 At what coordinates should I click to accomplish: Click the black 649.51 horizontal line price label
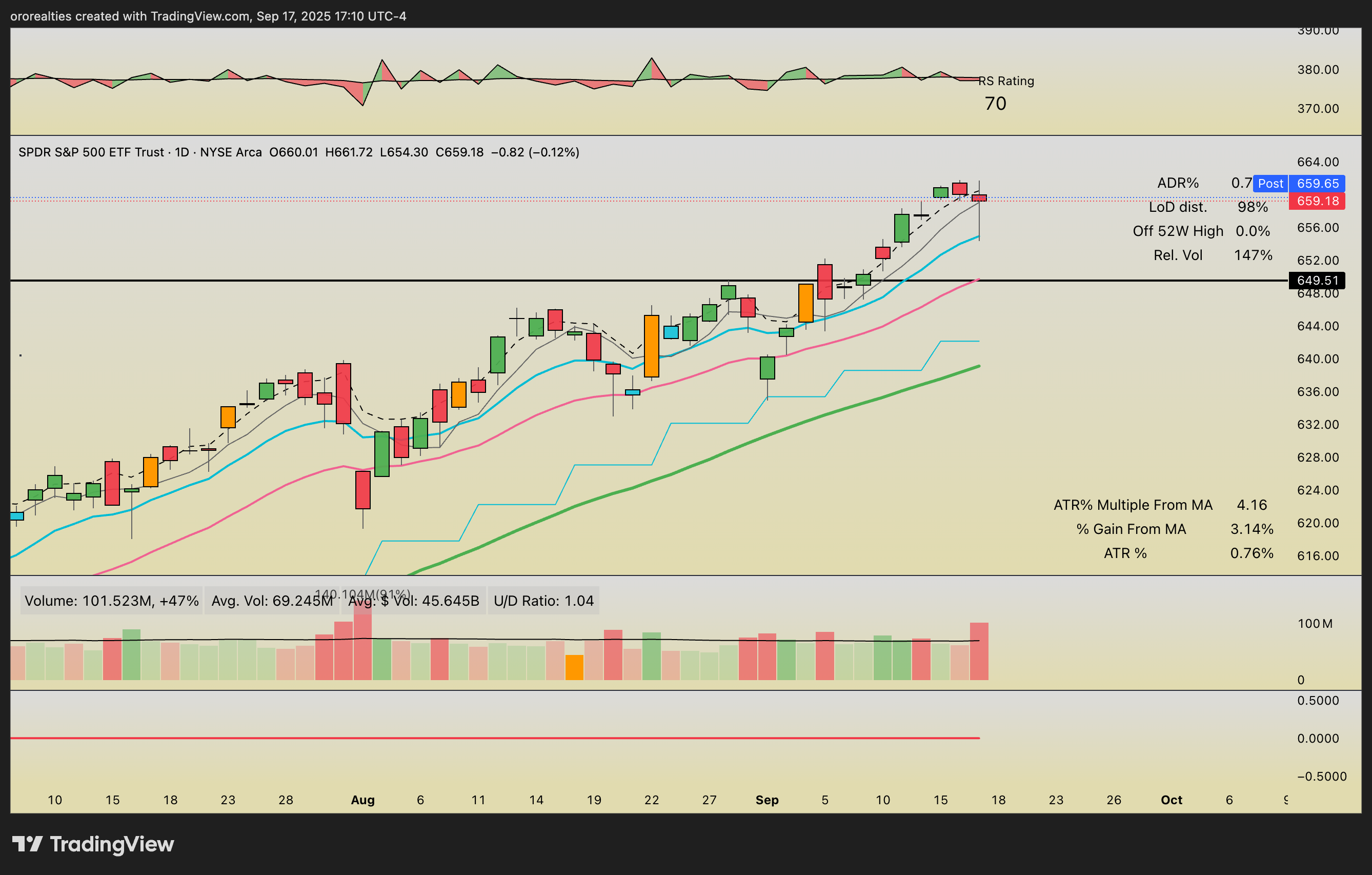[1317, 281]
